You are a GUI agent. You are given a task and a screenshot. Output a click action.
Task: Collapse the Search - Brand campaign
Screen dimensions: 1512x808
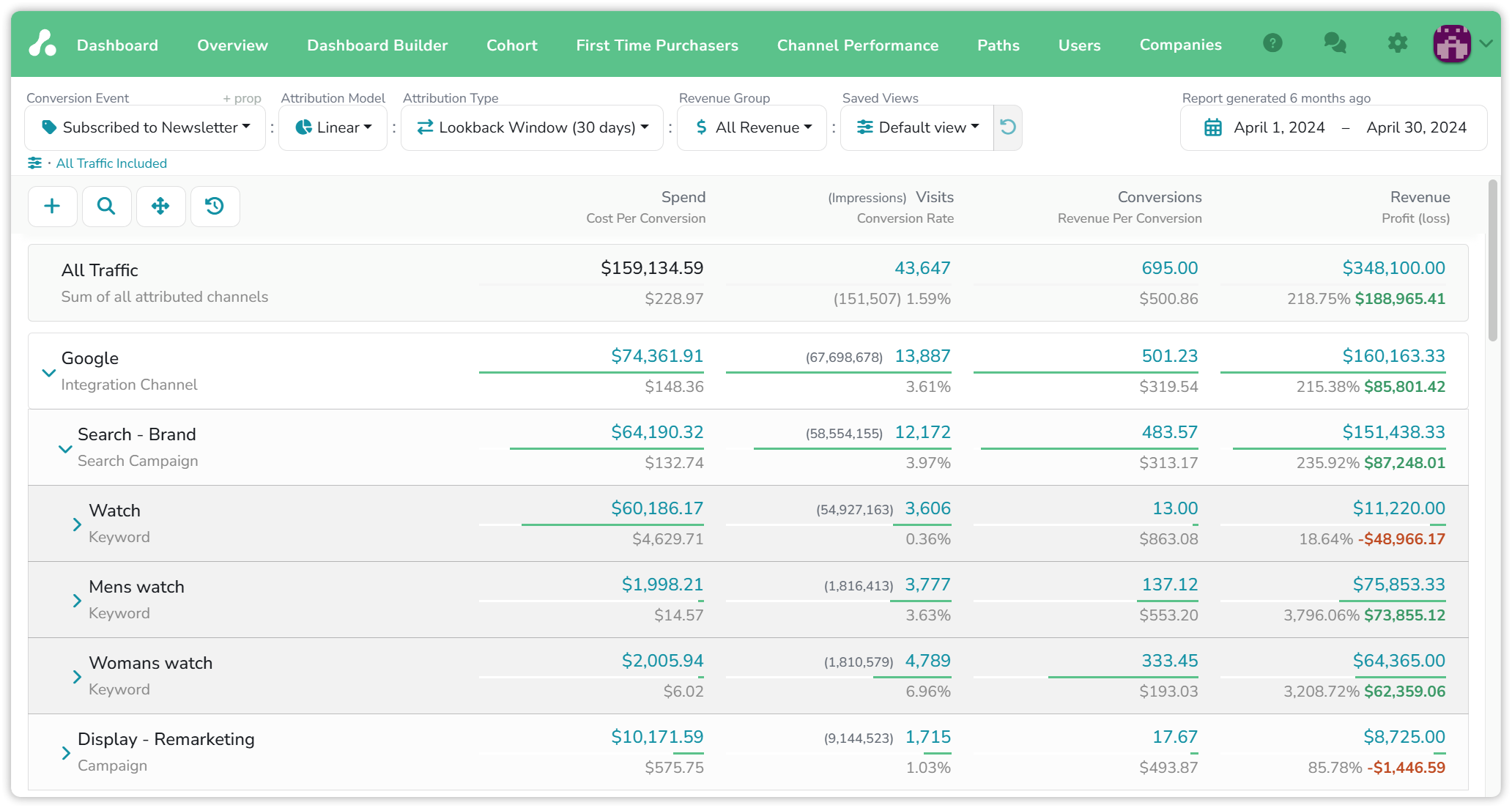pyautogui.click(x=65, y=449)
